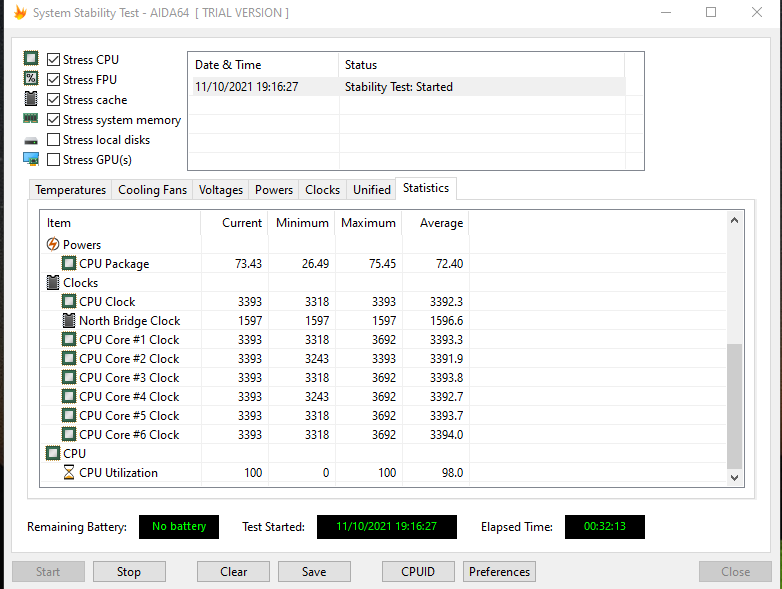The height and width of the screenshot is (589, 782).
Task: Click the Current column header
Action: click(x=234, y=223)
